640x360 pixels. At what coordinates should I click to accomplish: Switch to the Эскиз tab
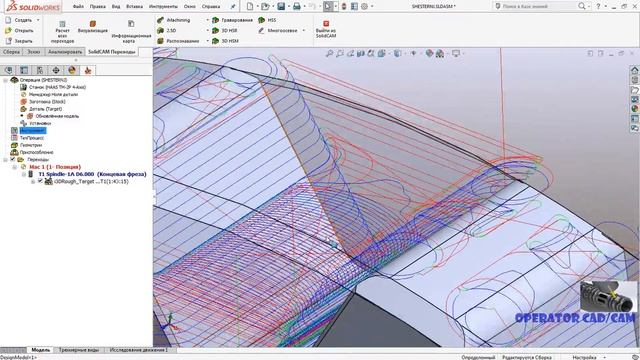(33, 52)
